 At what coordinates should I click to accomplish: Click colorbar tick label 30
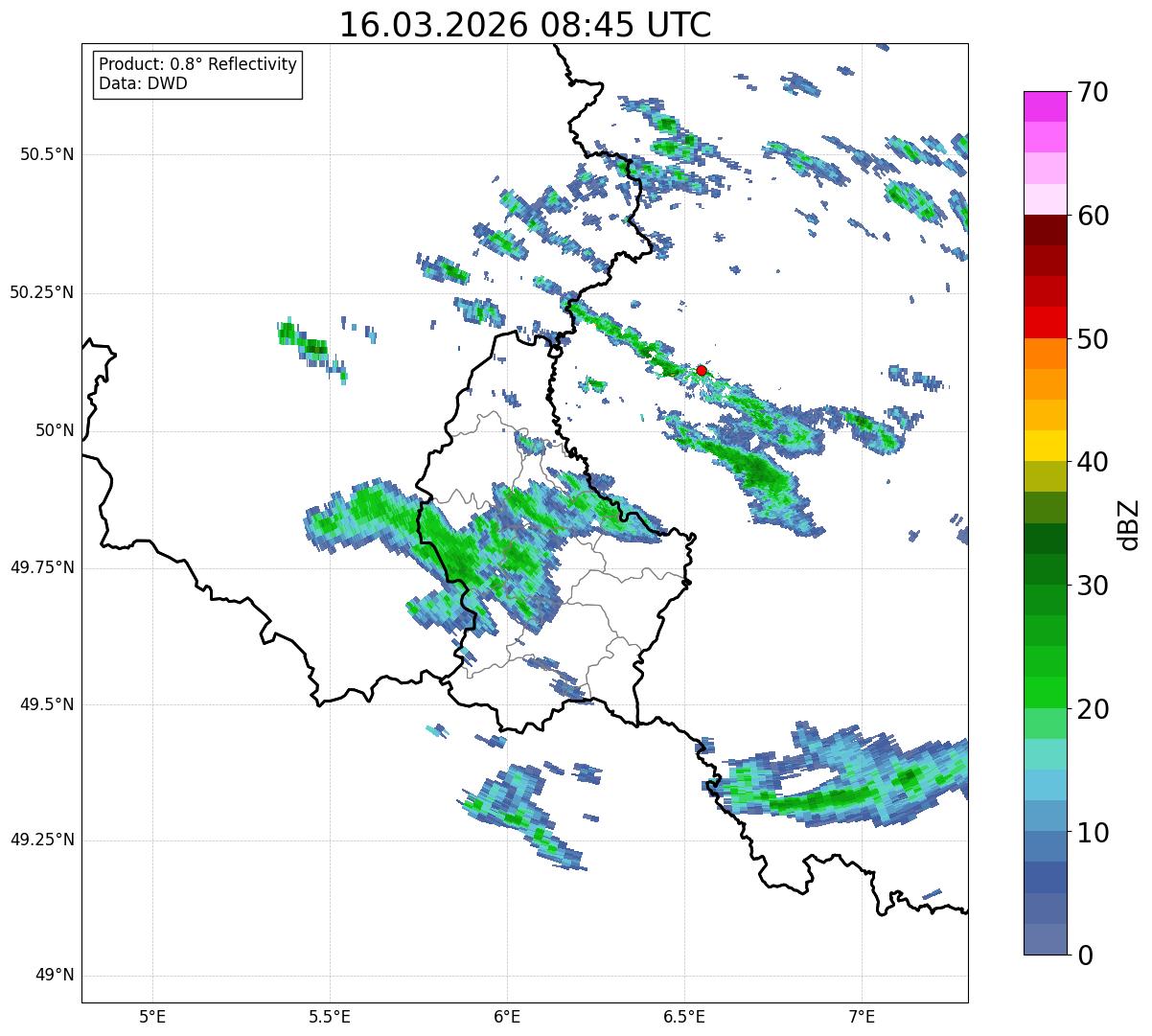1093,586
